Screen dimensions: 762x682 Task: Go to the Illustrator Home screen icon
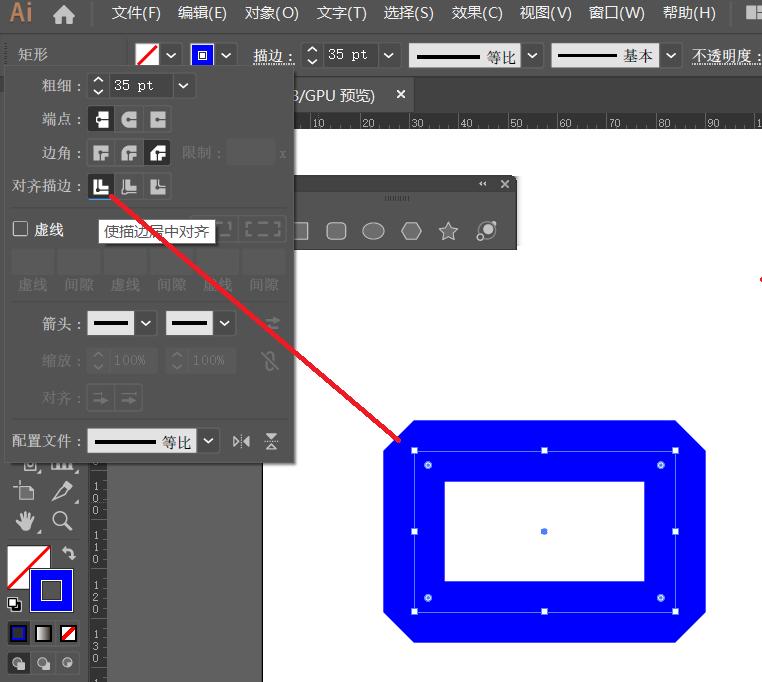[64, 14]
